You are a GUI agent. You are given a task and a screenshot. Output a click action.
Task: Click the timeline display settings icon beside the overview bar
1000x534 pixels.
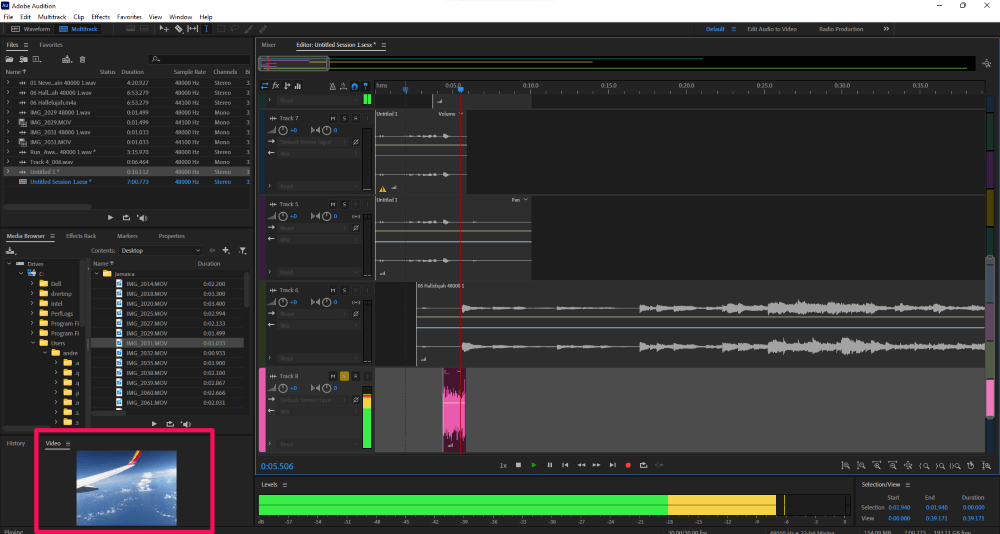(987, 63)
